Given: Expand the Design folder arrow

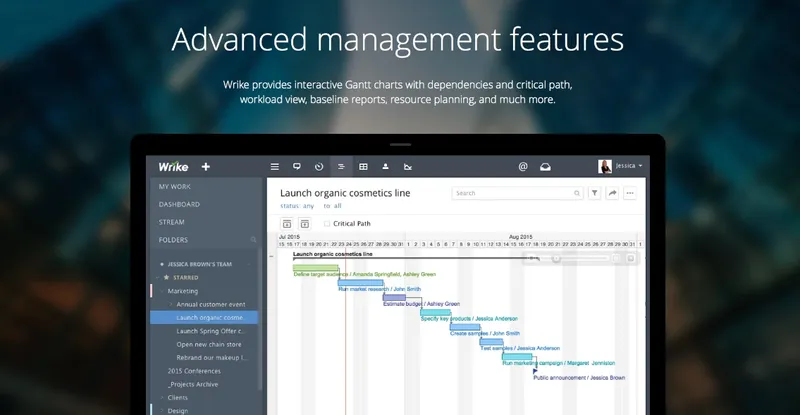Looking at the screenshot, I should 162,411.
